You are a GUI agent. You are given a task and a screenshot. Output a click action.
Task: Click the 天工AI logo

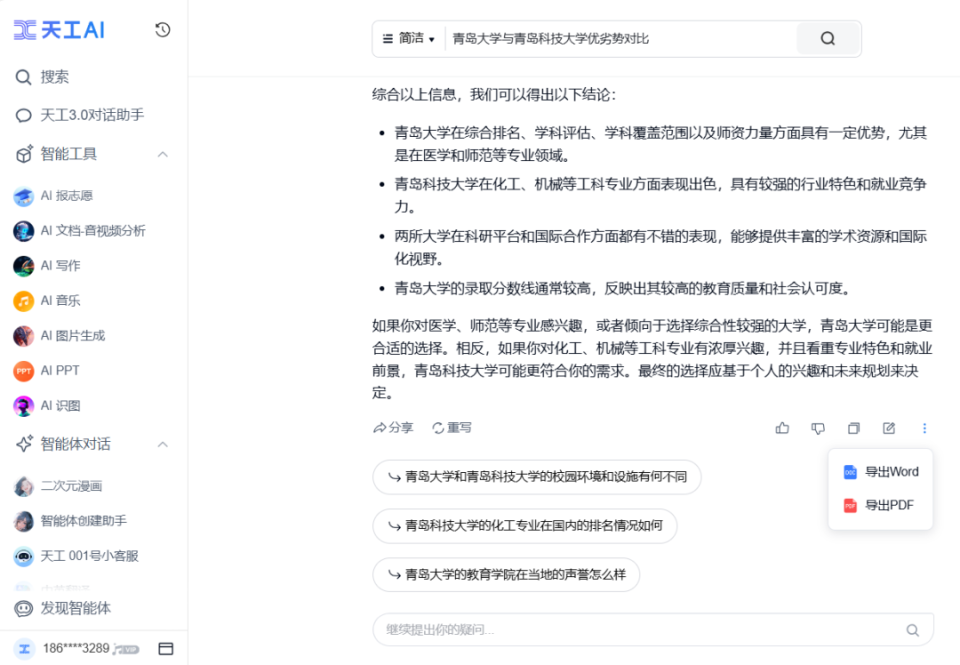(59, 29)
